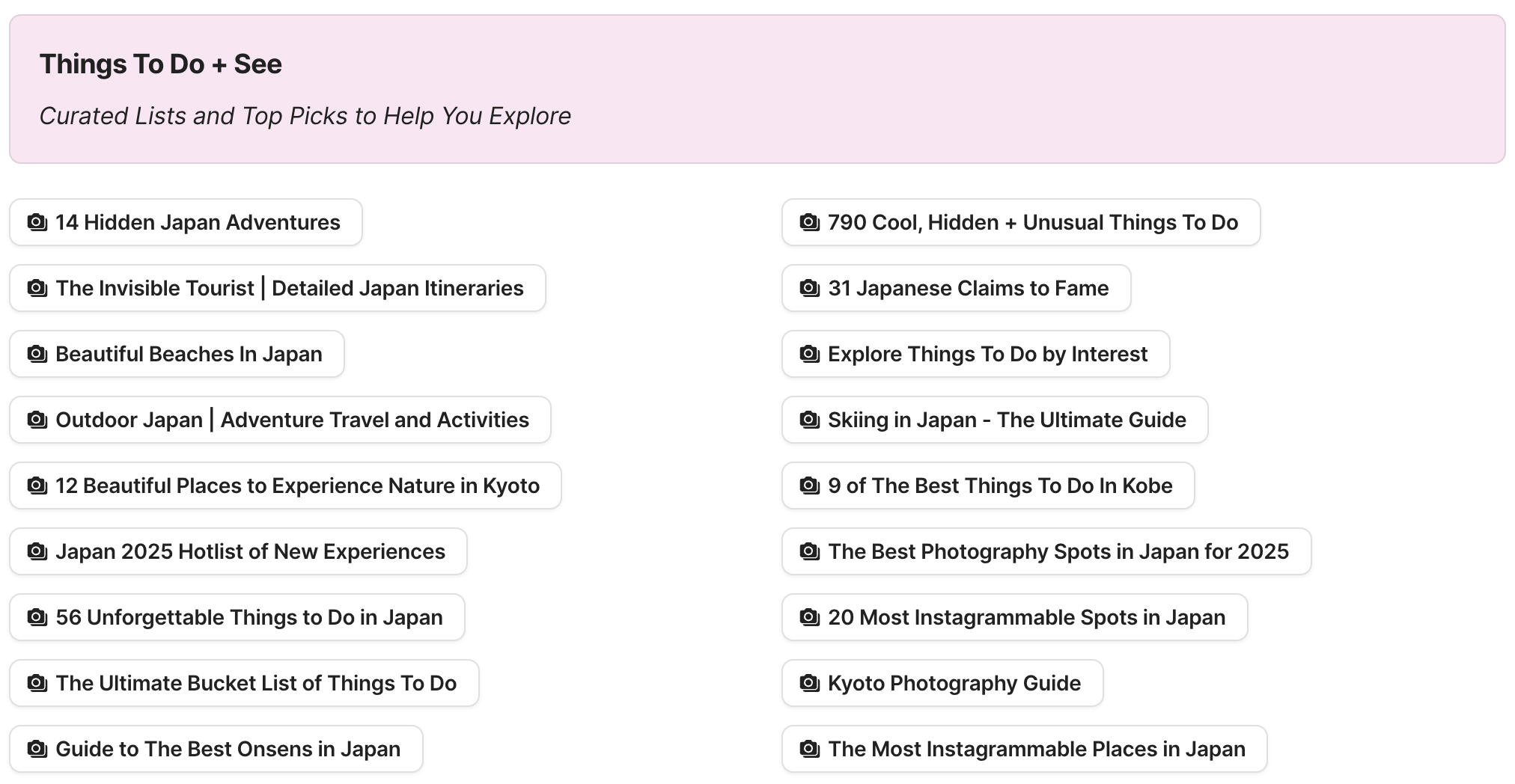The width and height of the screenshot is (1515, 784).
Task: Select 12 Beautiful Places to Experience Nature in Kyoto
Action: pyautogui.click(x=284, y=486)
